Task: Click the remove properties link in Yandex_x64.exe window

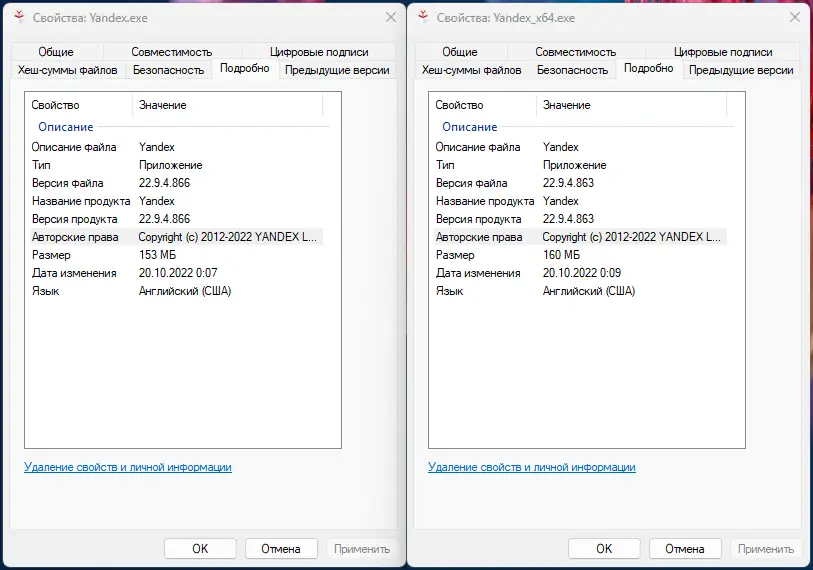Action: pos(531,467)
